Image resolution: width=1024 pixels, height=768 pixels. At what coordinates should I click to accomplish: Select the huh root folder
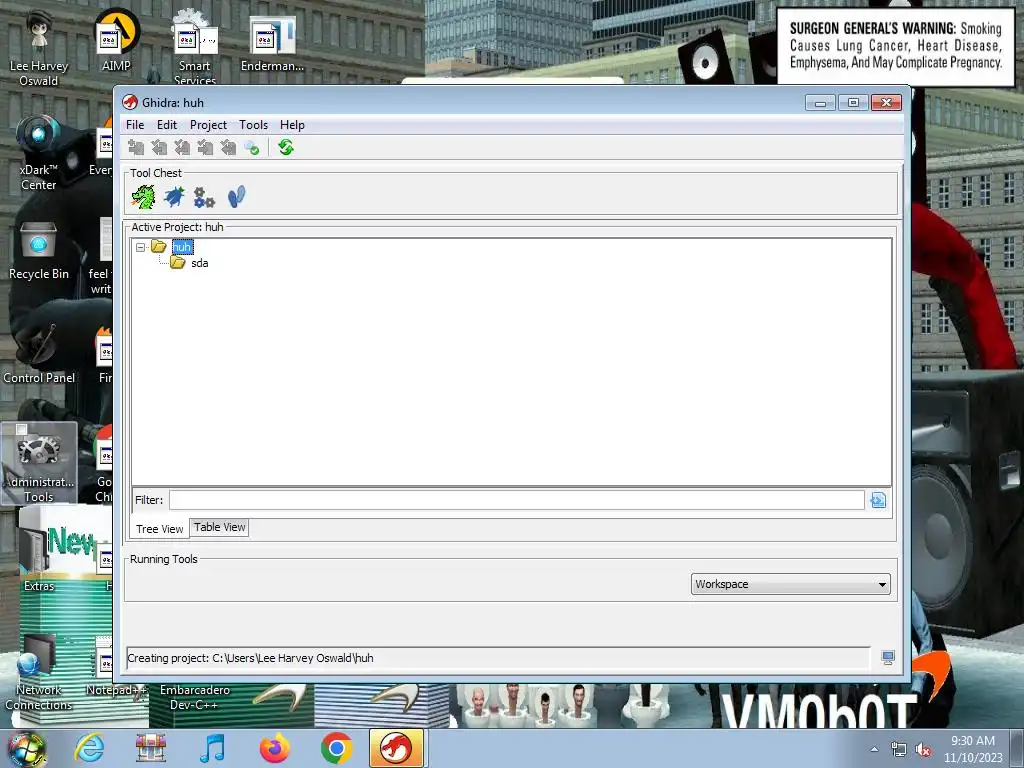tap(182, 247)
